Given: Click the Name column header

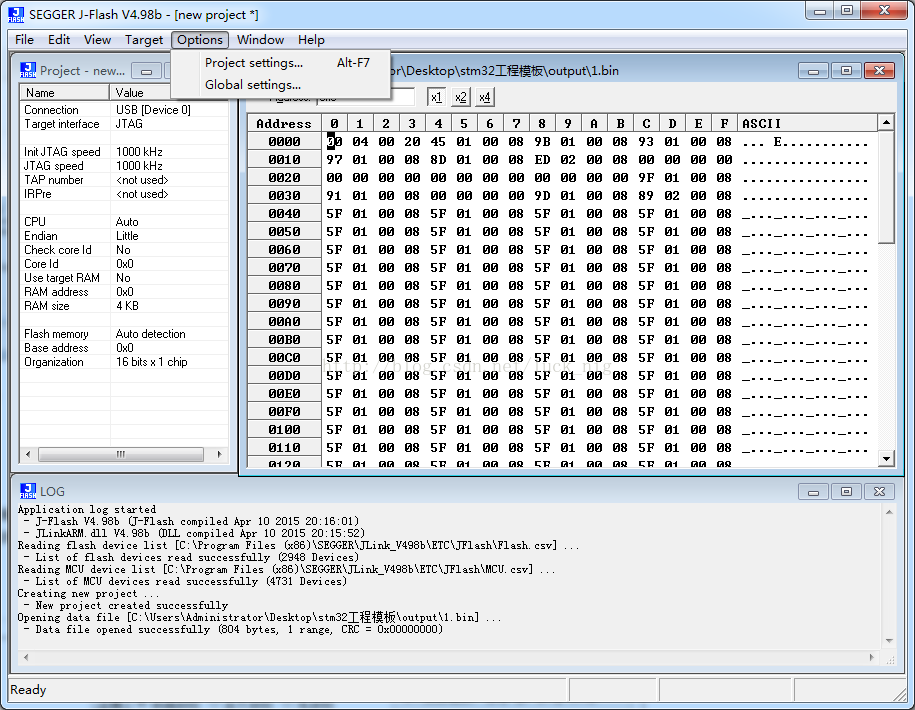Looking at the screenshot, I should [65, 93].
